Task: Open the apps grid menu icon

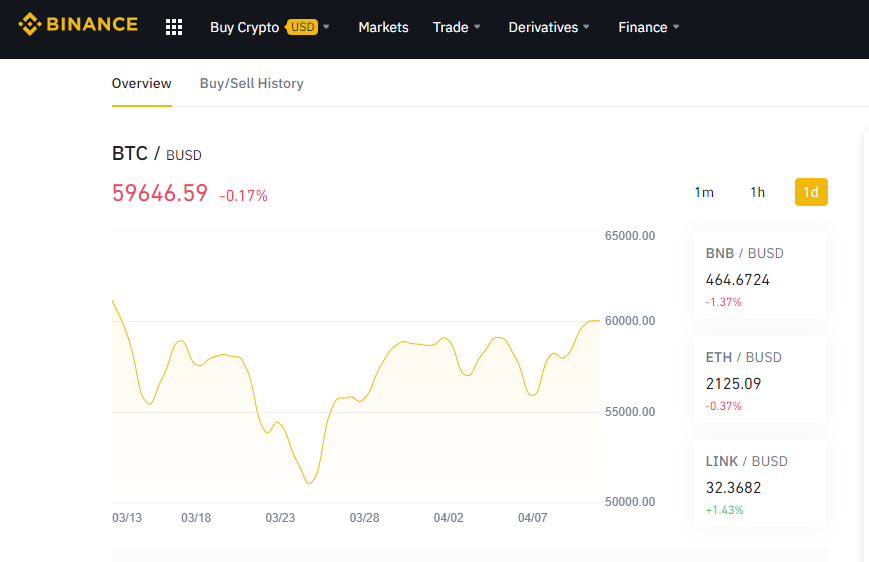Action: 174,27
